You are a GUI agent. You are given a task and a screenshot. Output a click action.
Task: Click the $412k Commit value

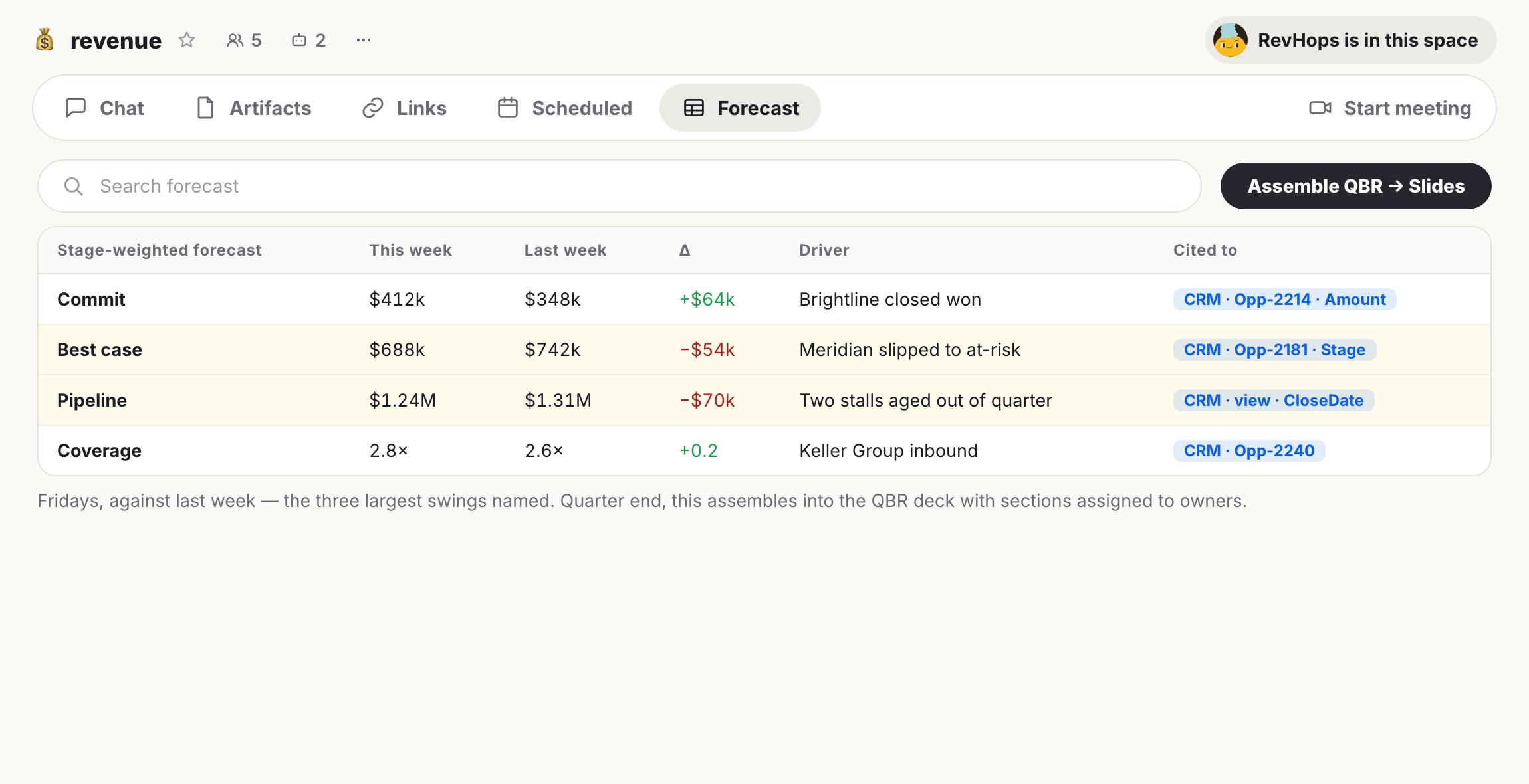397,299
